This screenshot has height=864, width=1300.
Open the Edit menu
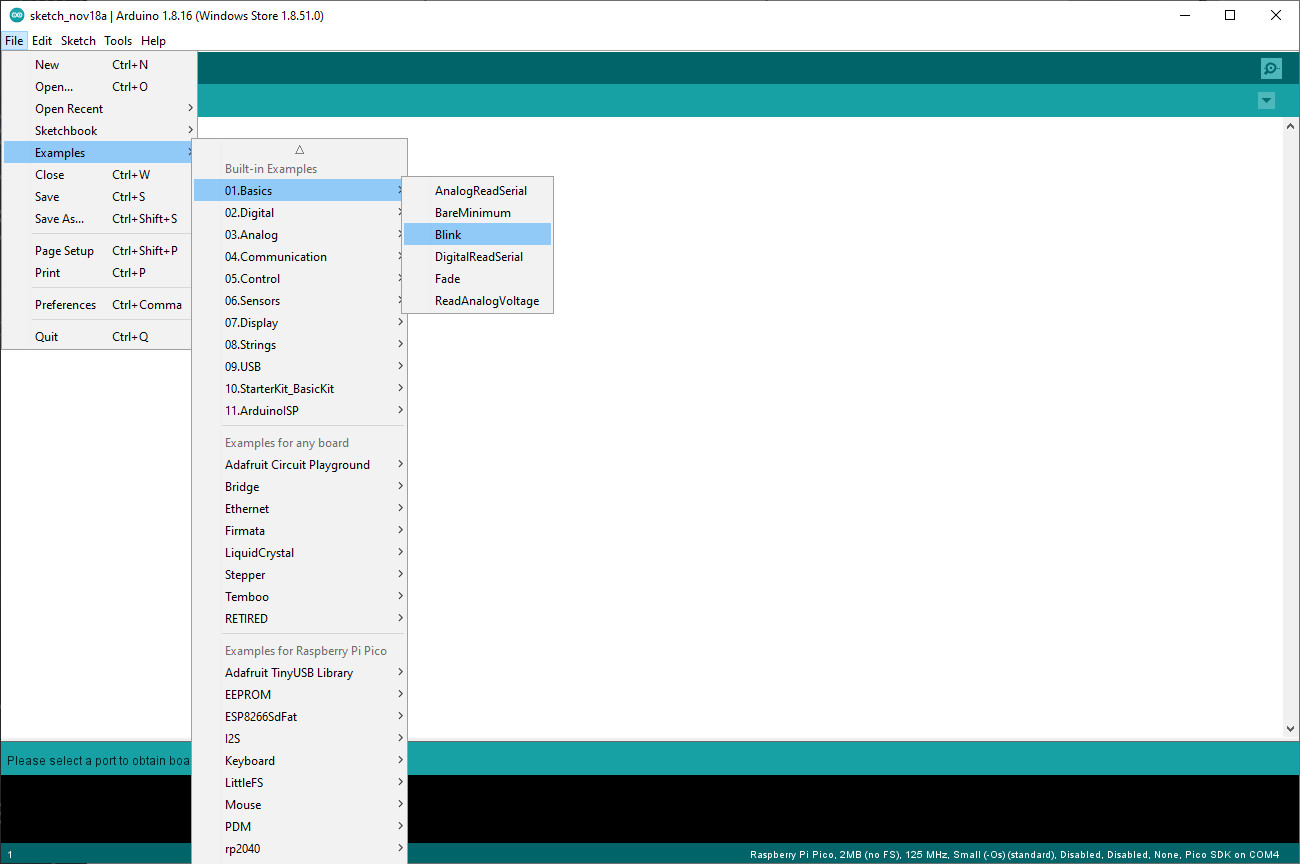point(42,41)
